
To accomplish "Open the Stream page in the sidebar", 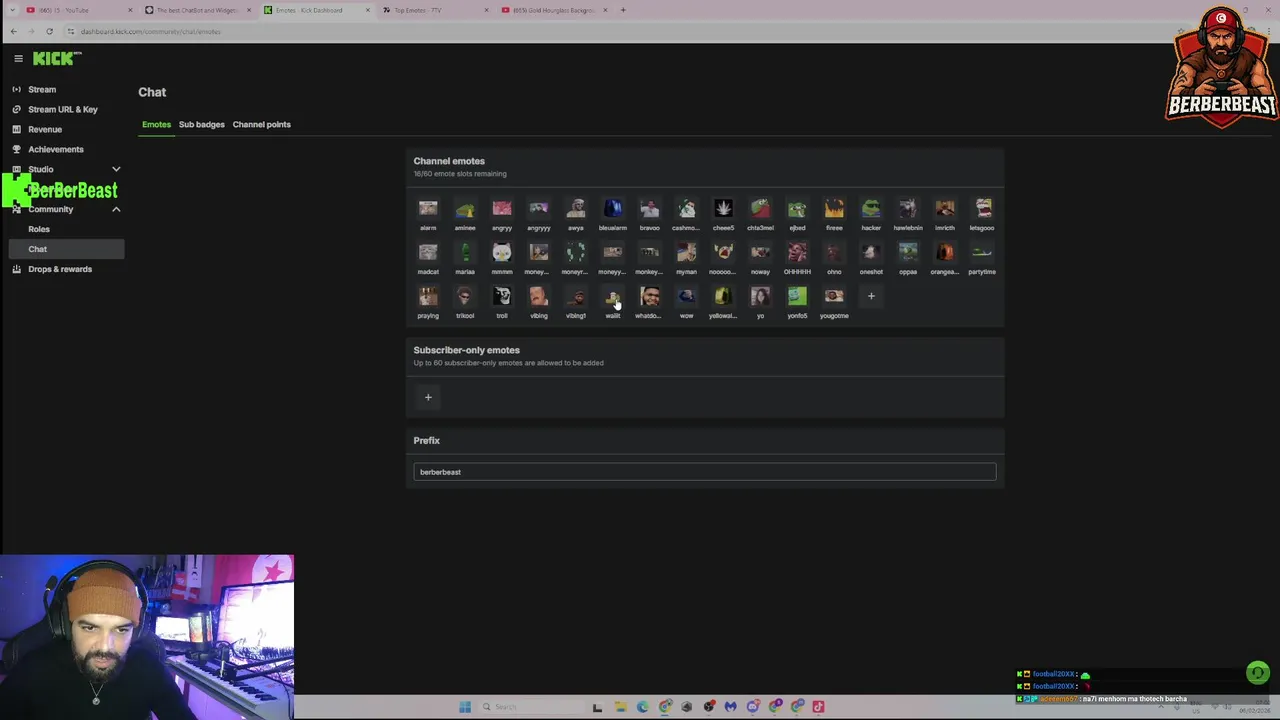I will (42, 89).
